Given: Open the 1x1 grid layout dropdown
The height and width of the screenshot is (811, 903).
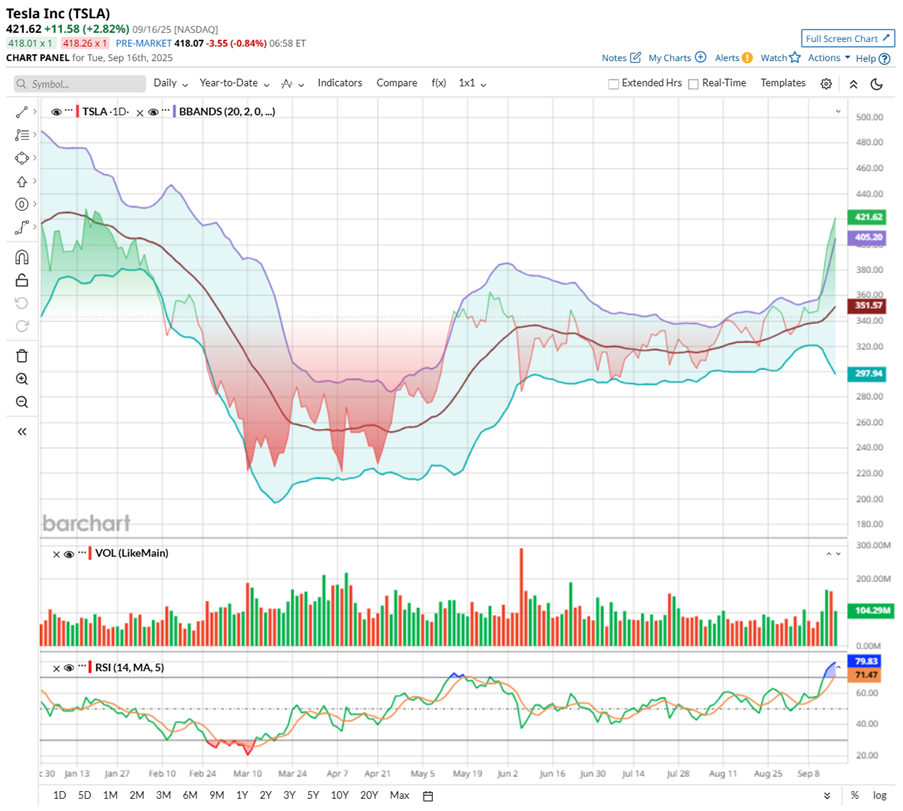Looking at the screenshot, I should [x=472, y=83].
